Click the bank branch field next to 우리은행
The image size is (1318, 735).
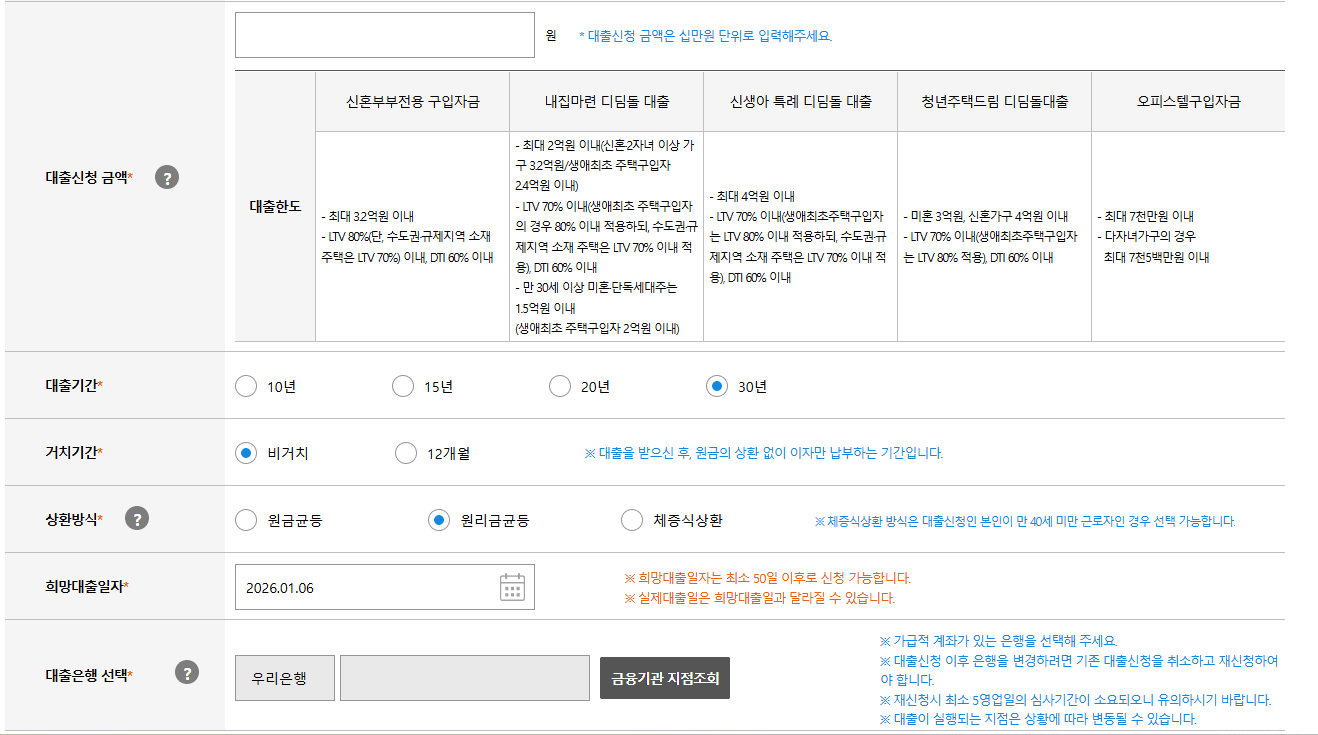465,678
